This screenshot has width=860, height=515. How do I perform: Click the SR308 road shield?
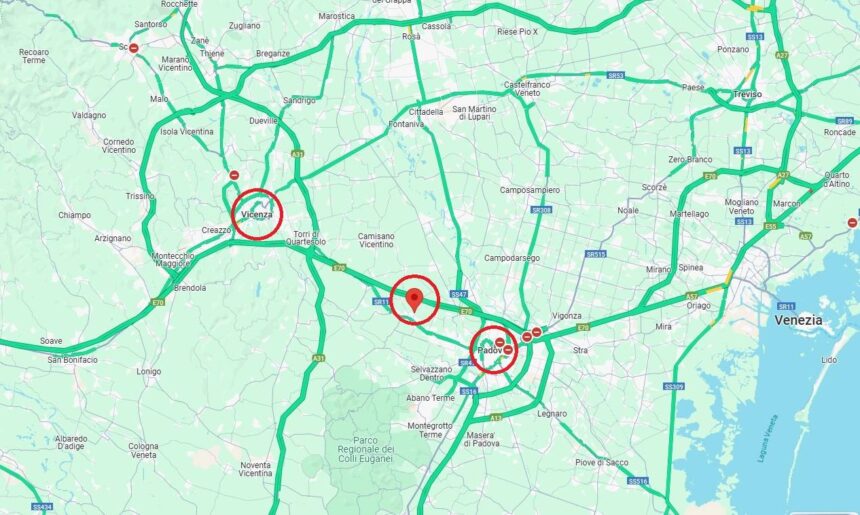[541, 210]
